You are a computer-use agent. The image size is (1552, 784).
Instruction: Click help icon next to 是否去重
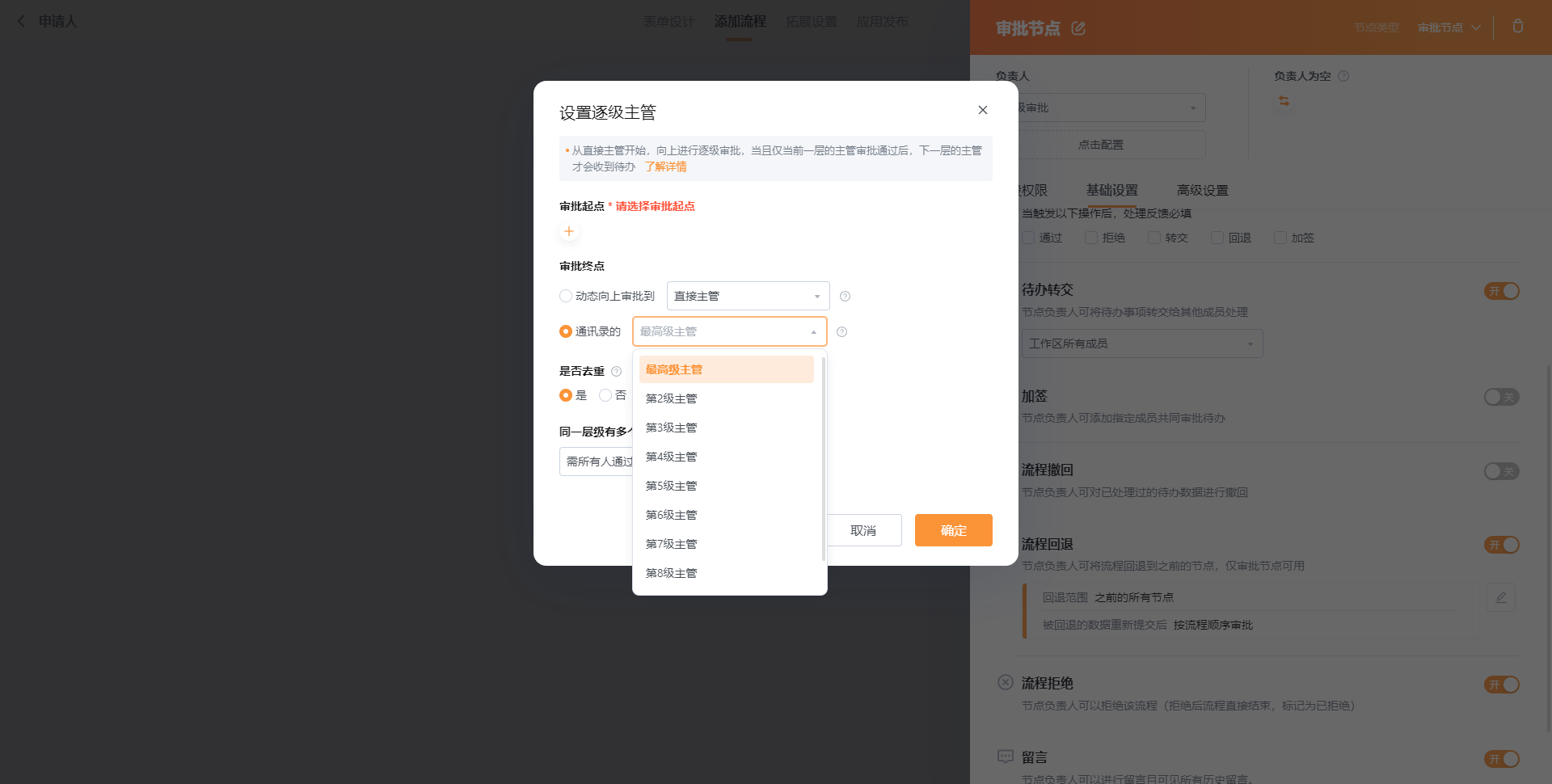tap(617, 371)
